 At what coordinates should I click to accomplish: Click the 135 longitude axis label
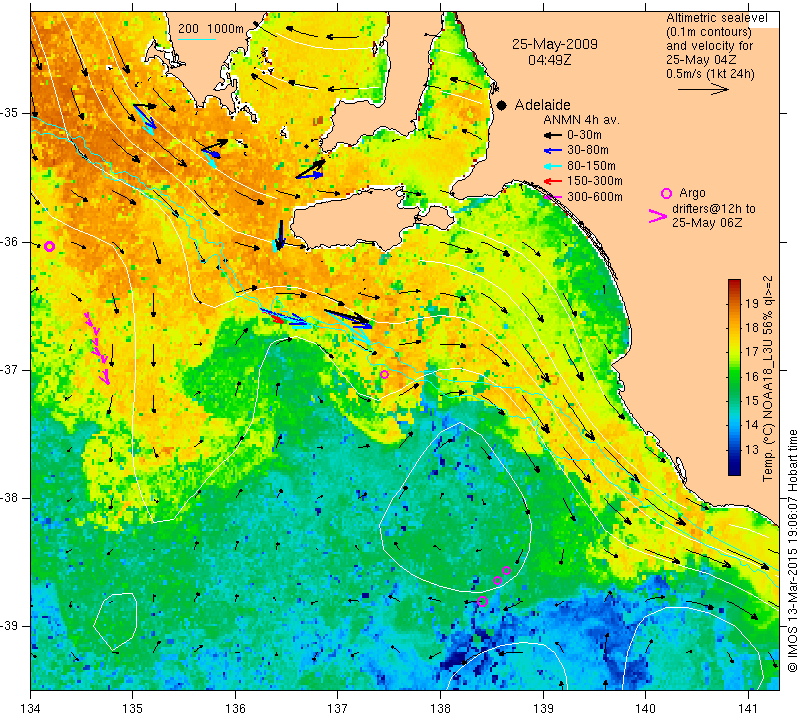pyautogui.click(x=133, y=709)
